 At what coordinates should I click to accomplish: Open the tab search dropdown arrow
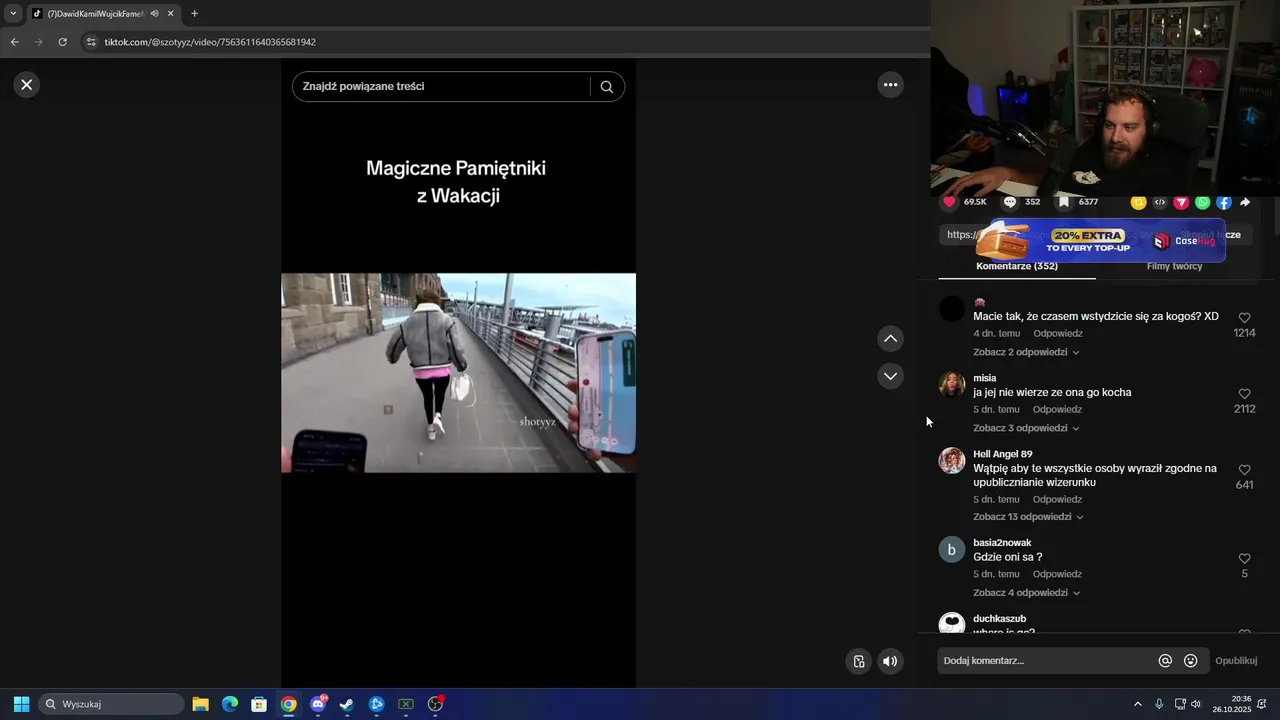click(13, 14)
